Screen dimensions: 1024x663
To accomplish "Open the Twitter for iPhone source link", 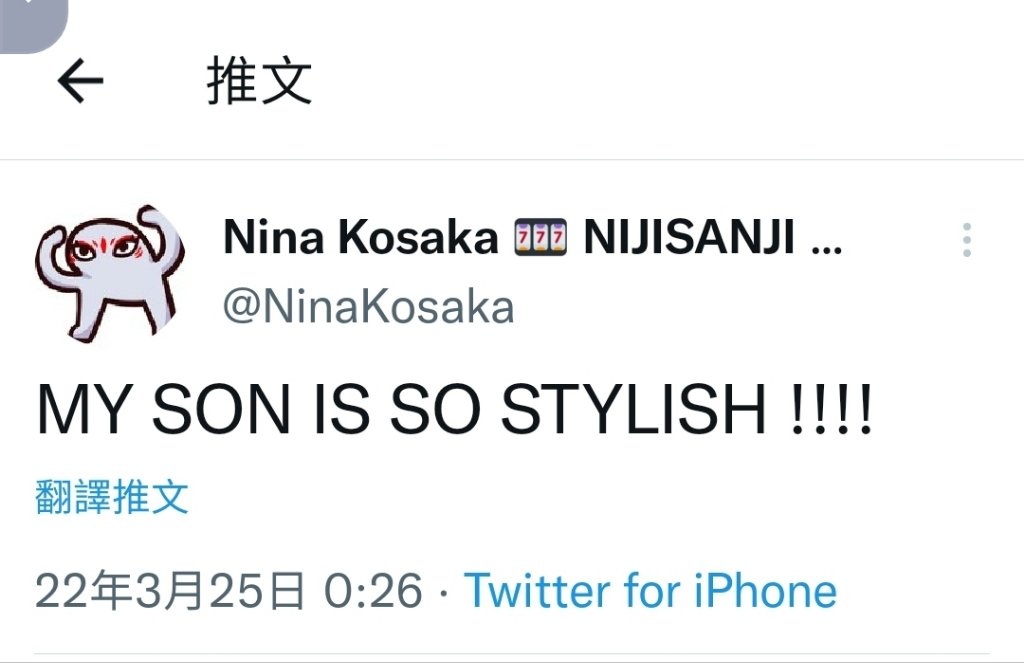I will pyautogui.click(x=650, y=591).
